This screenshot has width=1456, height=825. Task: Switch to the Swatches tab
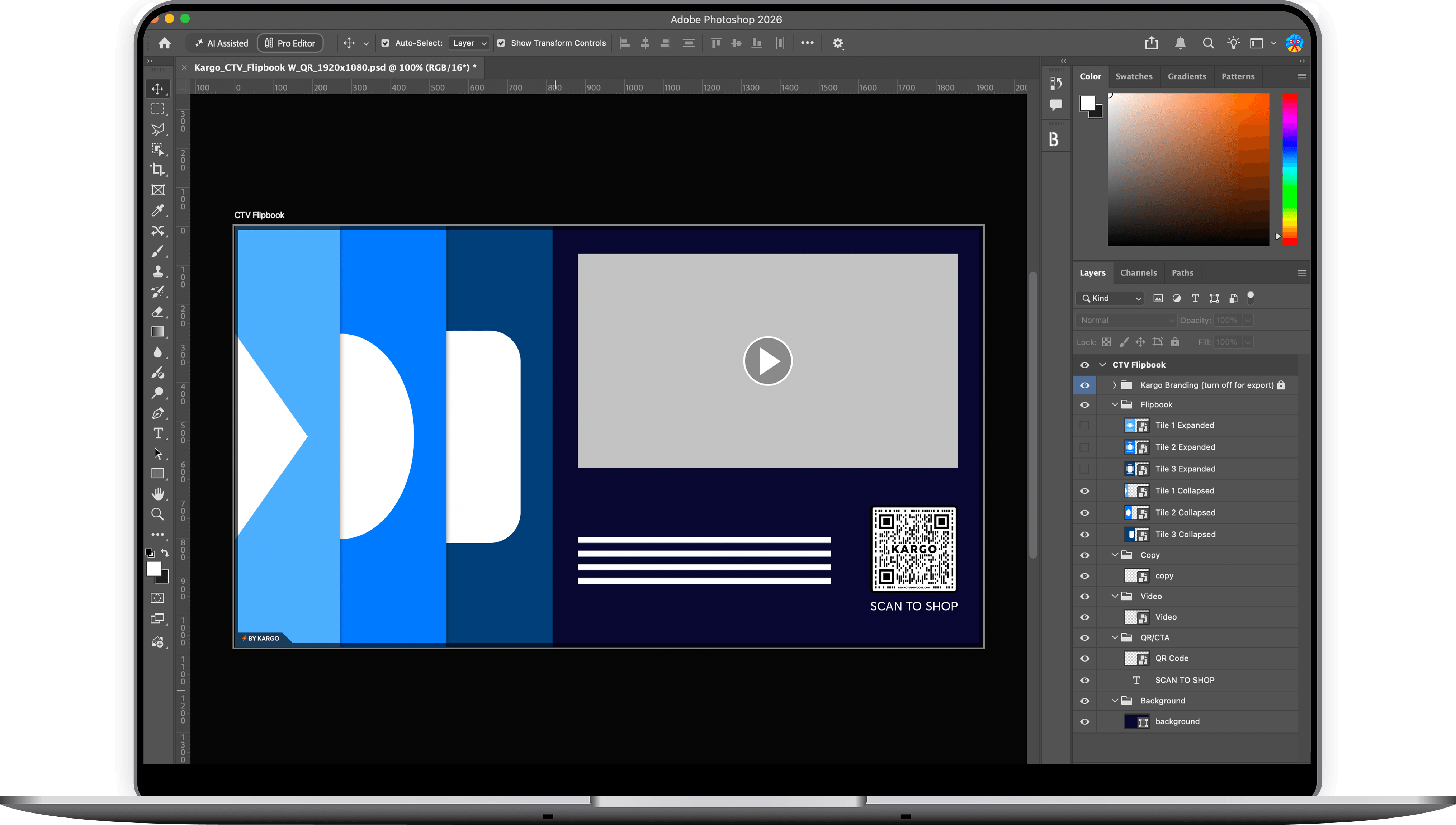(x=1134, y=76)
